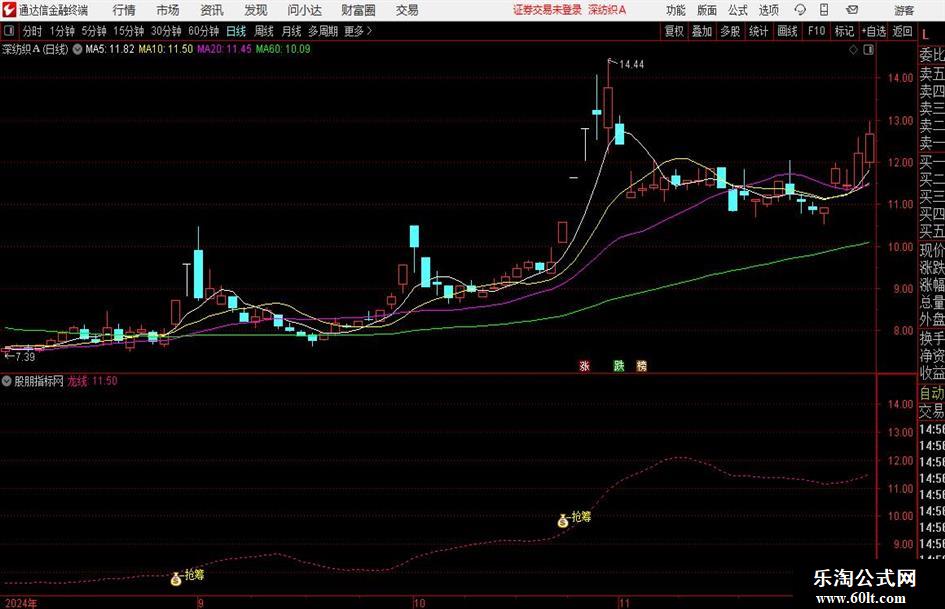
Task: Switch to 15分钟 period tab
Action: click(128, 31)
